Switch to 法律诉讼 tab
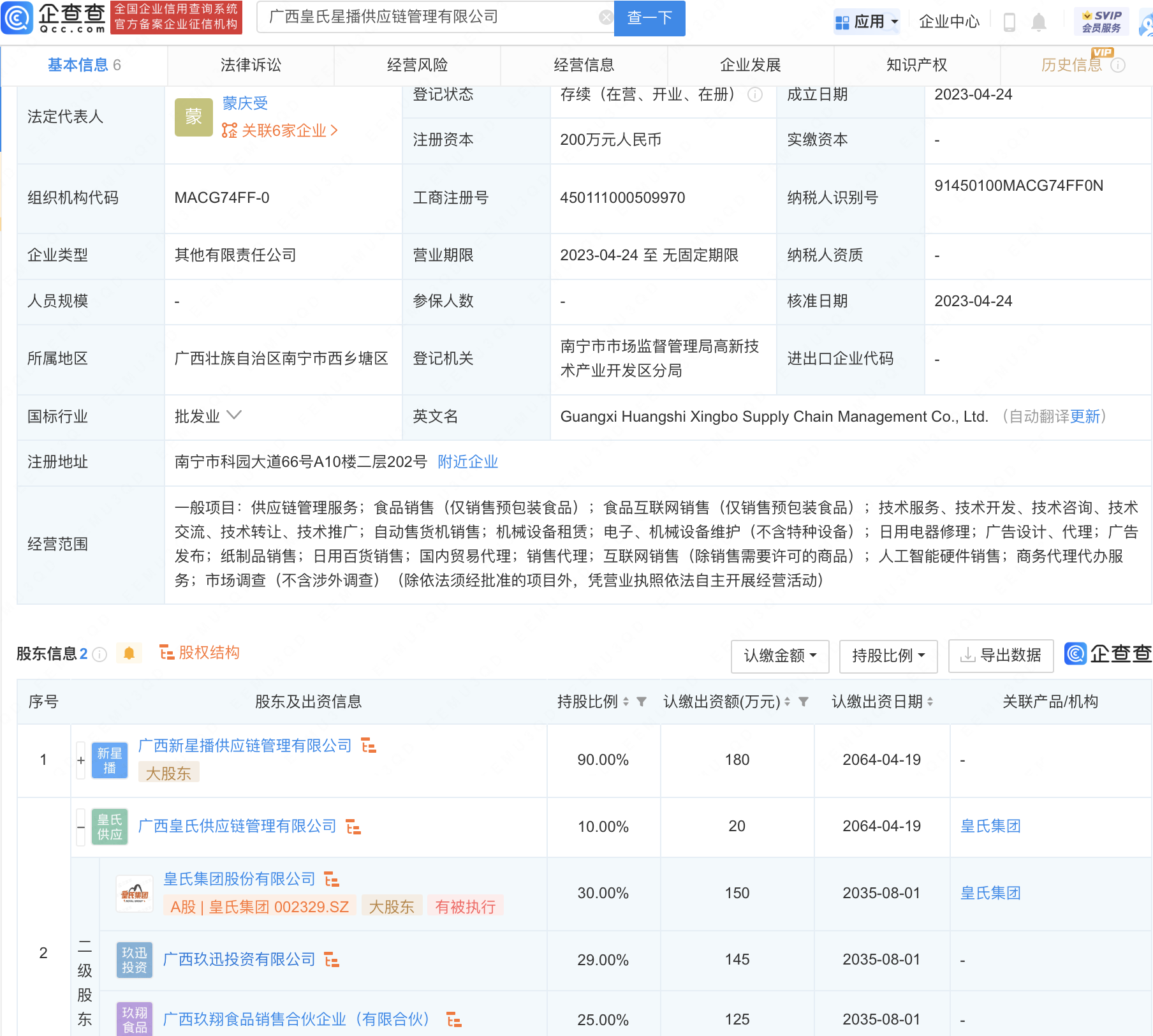Screen dimensions: 1153x1036 pyautogui.click(x=251, y=65)
